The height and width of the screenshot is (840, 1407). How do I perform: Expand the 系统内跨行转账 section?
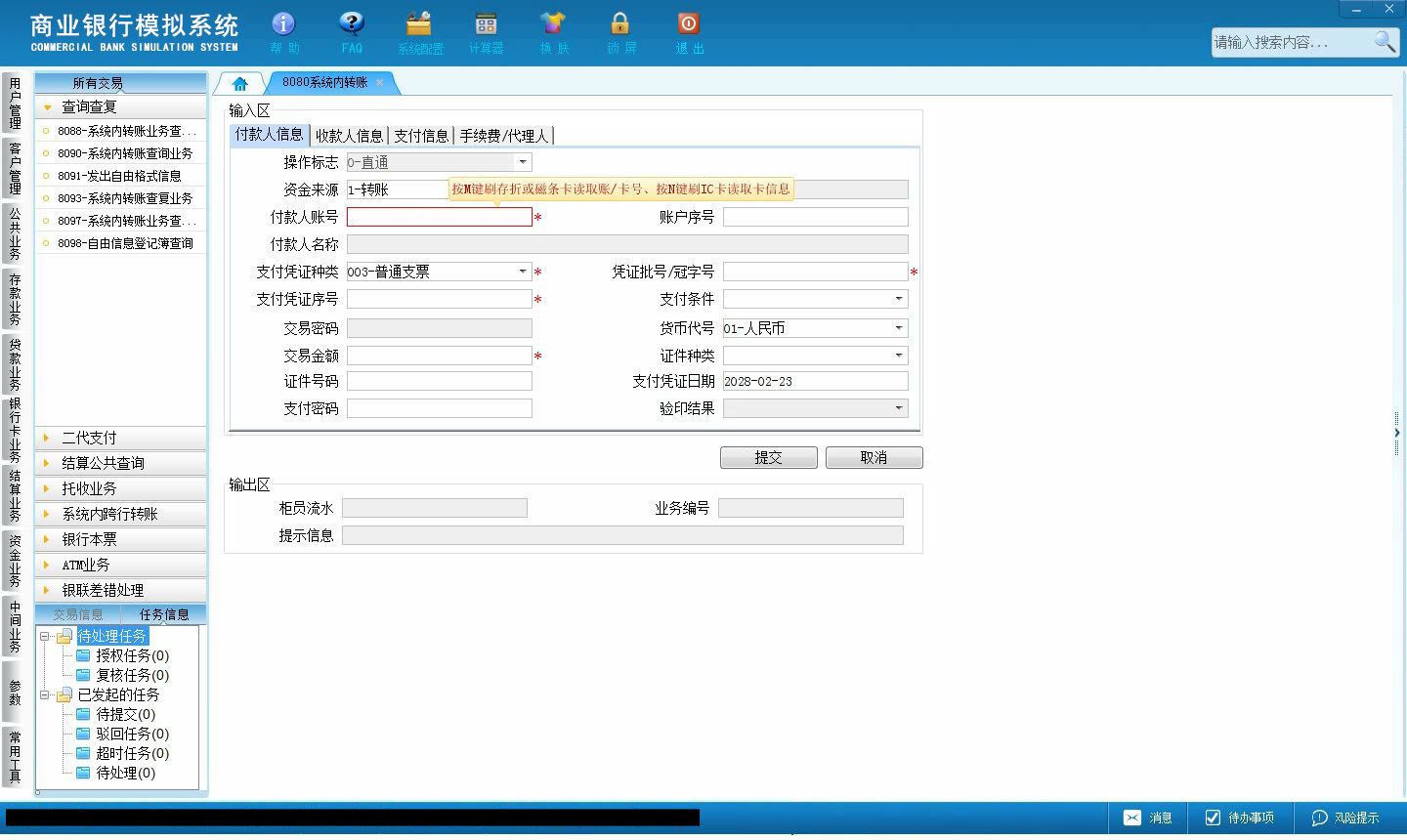[121, 514]
